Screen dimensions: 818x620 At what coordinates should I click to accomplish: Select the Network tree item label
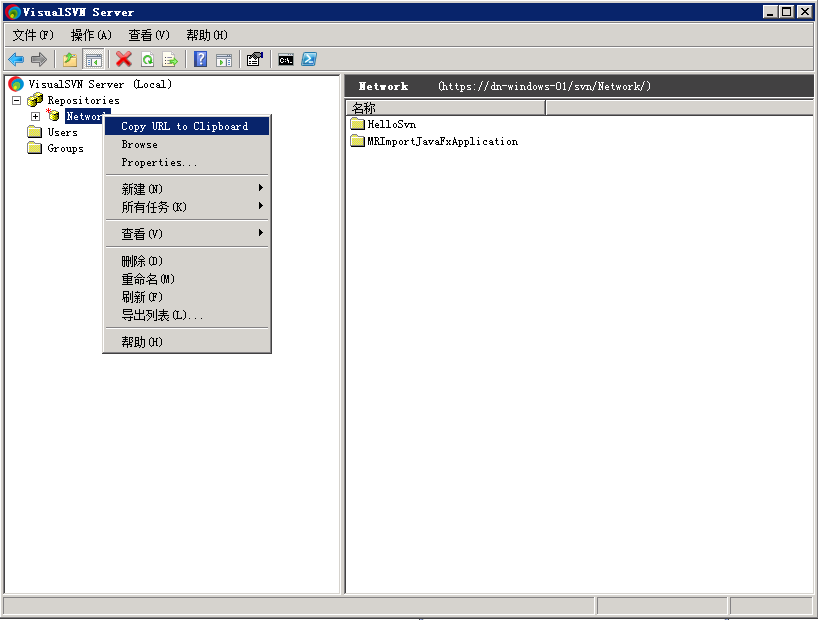click(84, 116)
